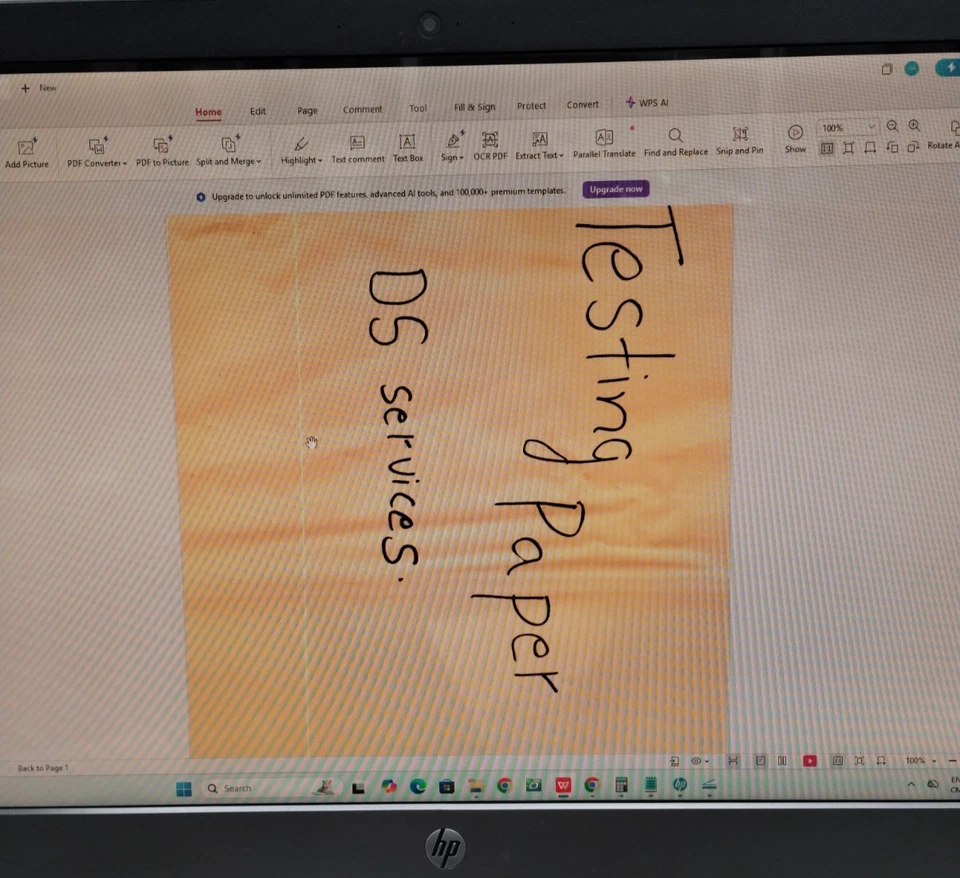Open Microsoft Store from taskbar
Viewport: 960px width, 878px height.
click(446, 786)
